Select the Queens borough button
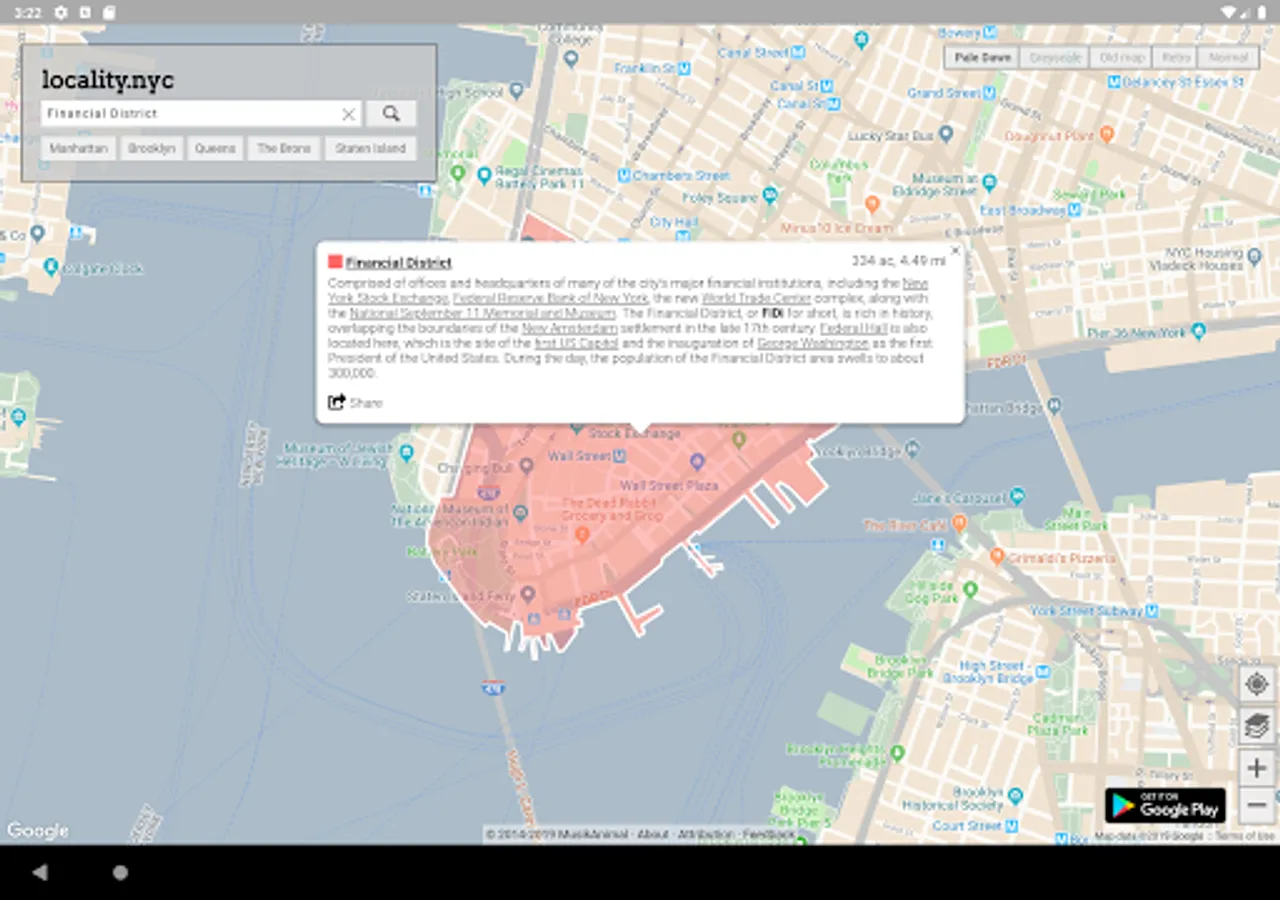Screen dimensions: 1280x900 (x=215, y=148)
